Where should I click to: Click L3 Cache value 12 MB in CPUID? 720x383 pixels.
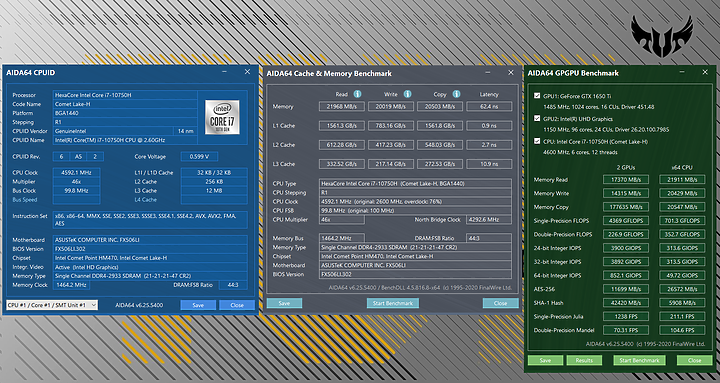(214, 191)
